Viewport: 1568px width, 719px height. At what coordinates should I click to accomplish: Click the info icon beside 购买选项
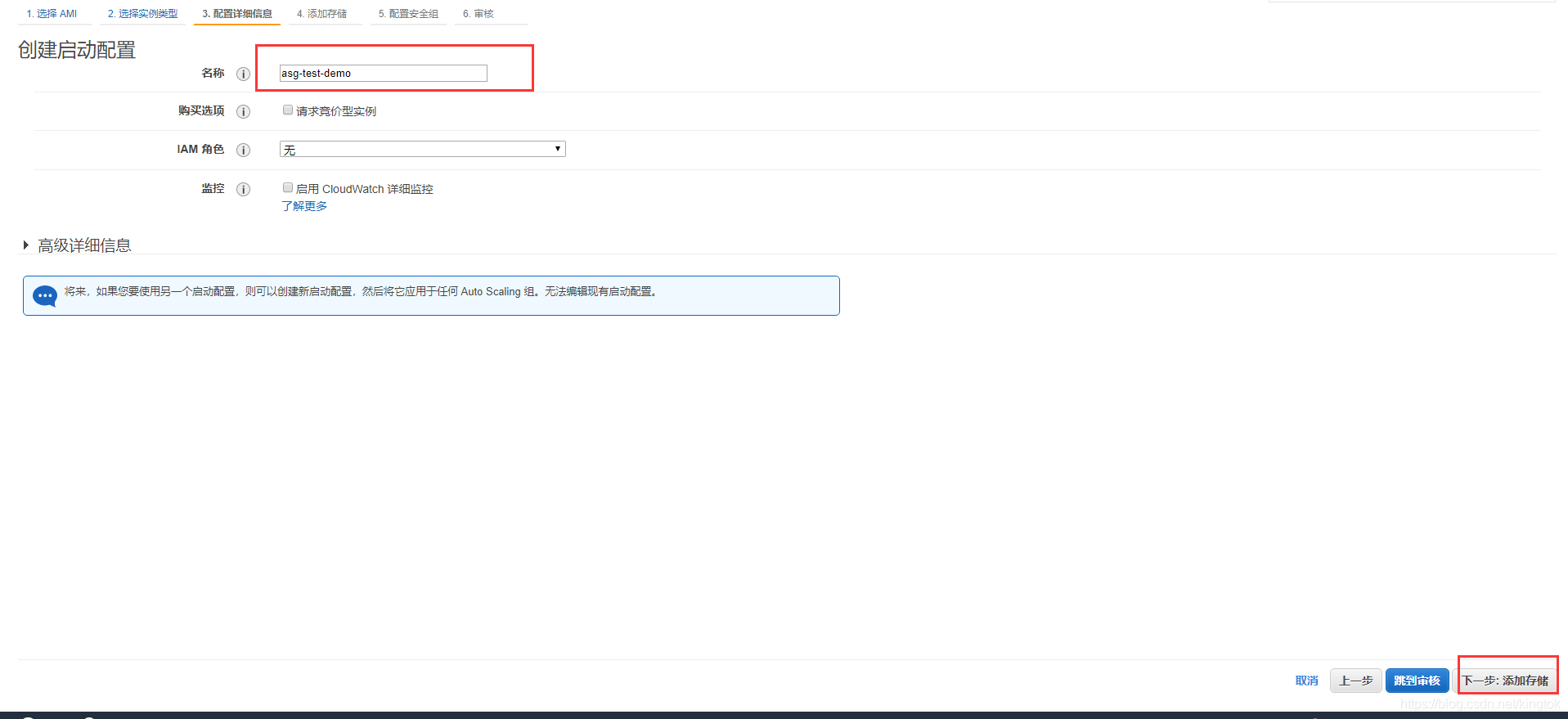(243, 111)
